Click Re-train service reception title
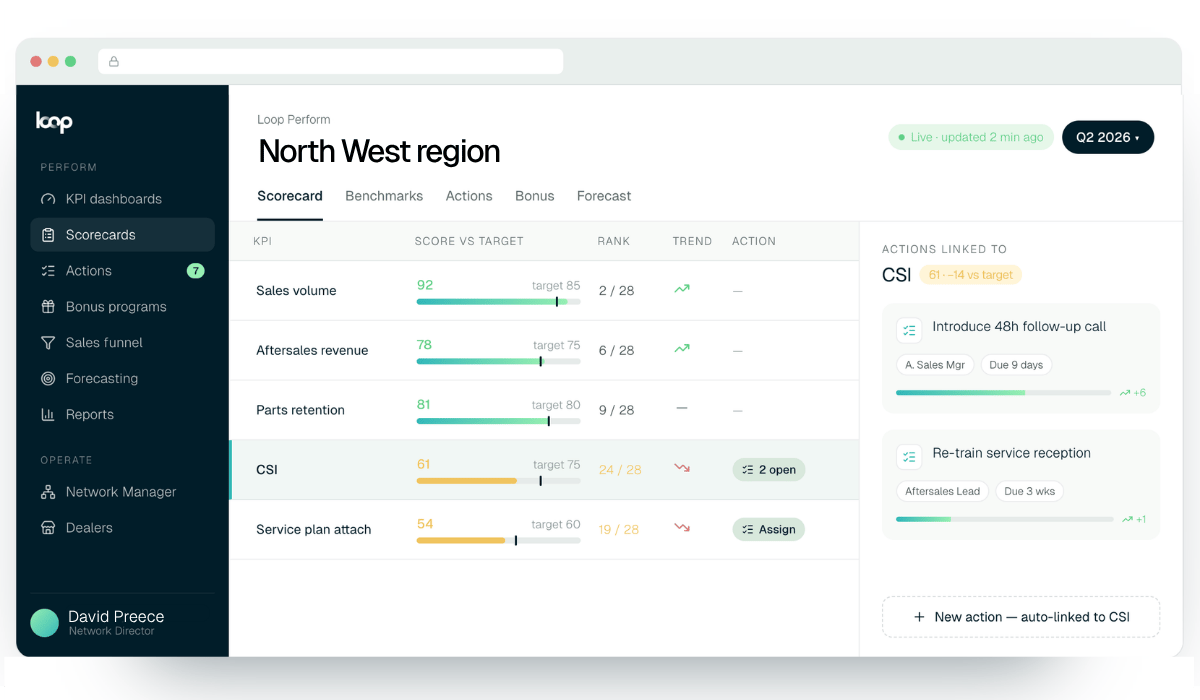Screen dimensions: 1200x700 click(1011, 453)
